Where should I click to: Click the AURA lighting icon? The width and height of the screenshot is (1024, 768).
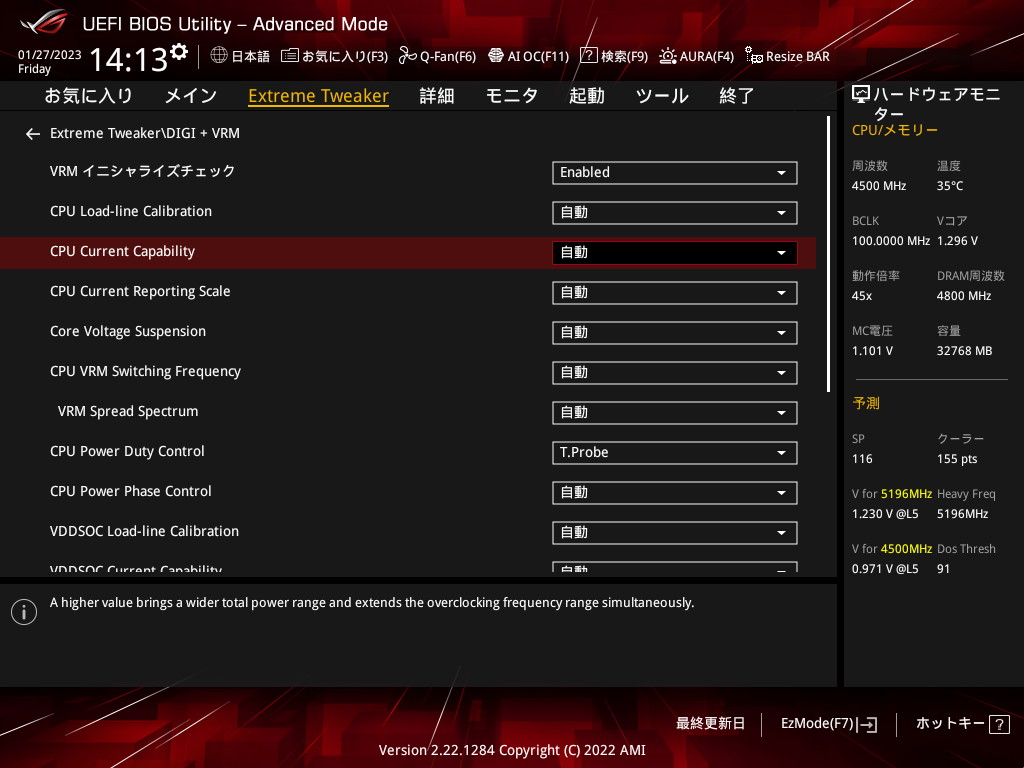[667, 56]
